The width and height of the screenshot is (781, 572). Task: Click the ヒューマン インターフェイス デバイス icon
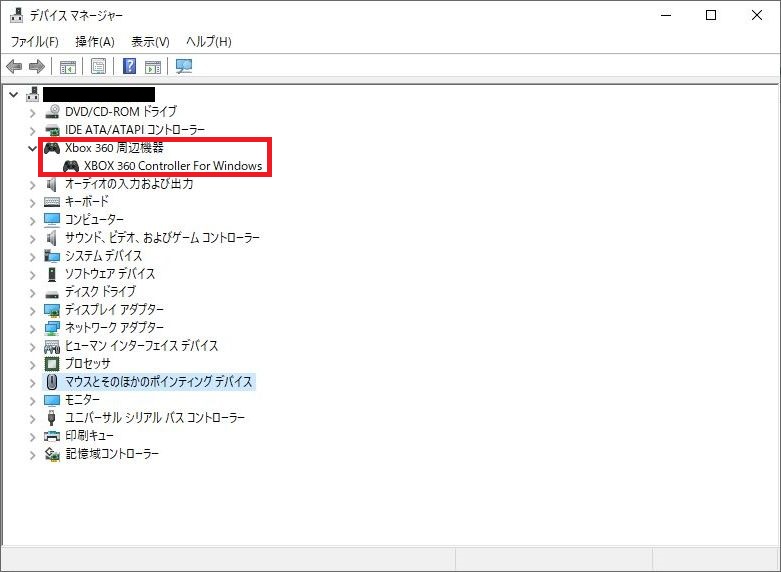click(x=52, y=346)
